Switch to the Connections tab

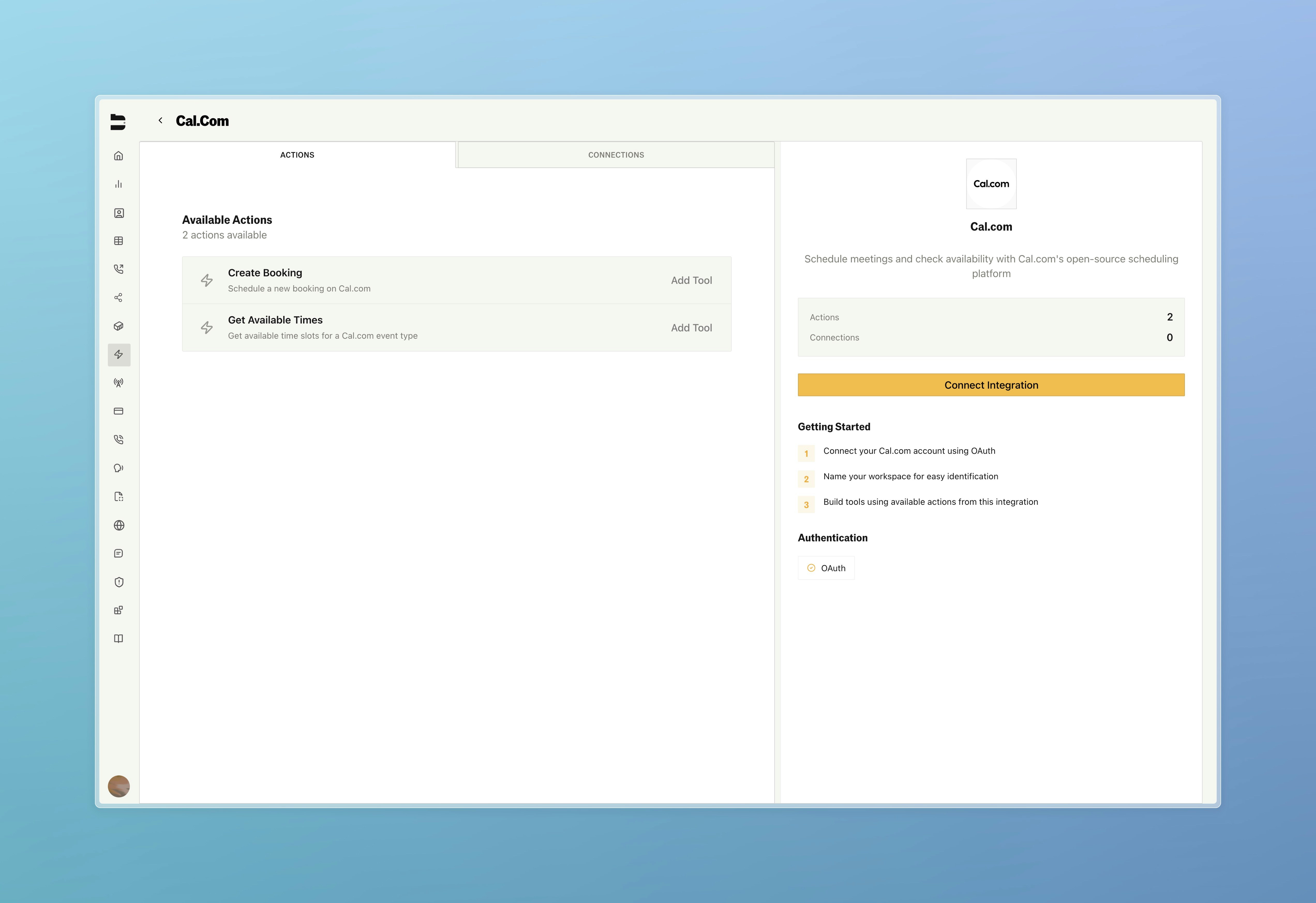[x=616, y=155]
